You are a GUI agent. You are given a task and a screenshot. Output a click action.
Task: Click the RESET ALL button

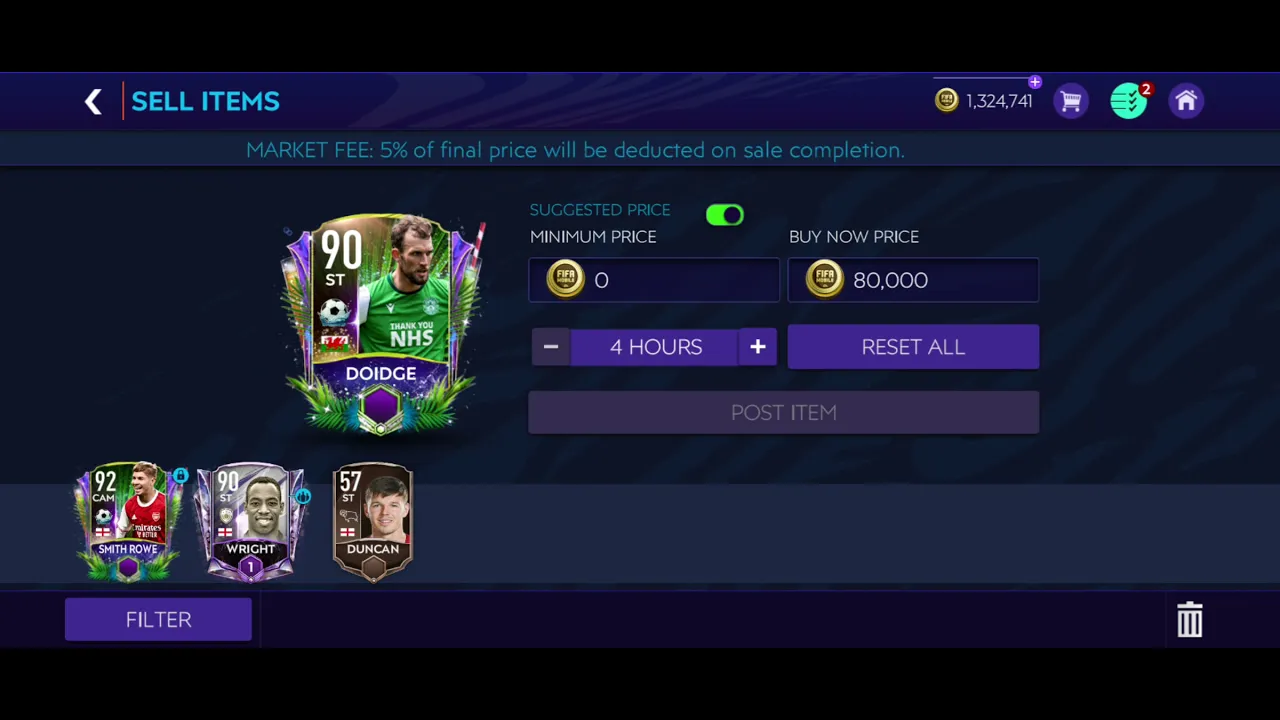913,347
